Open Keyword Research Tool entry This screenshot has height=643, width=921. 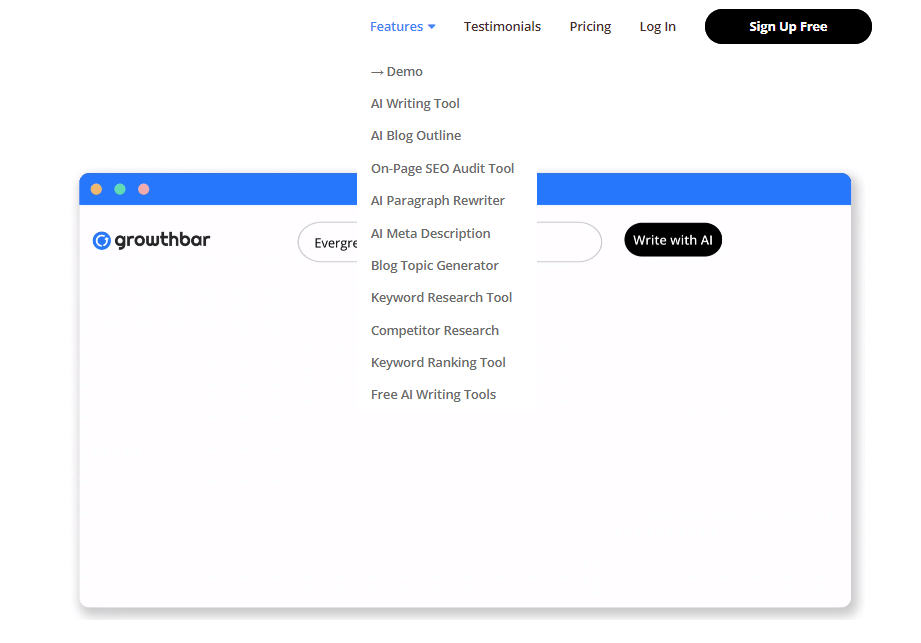[x=441, y=298]
